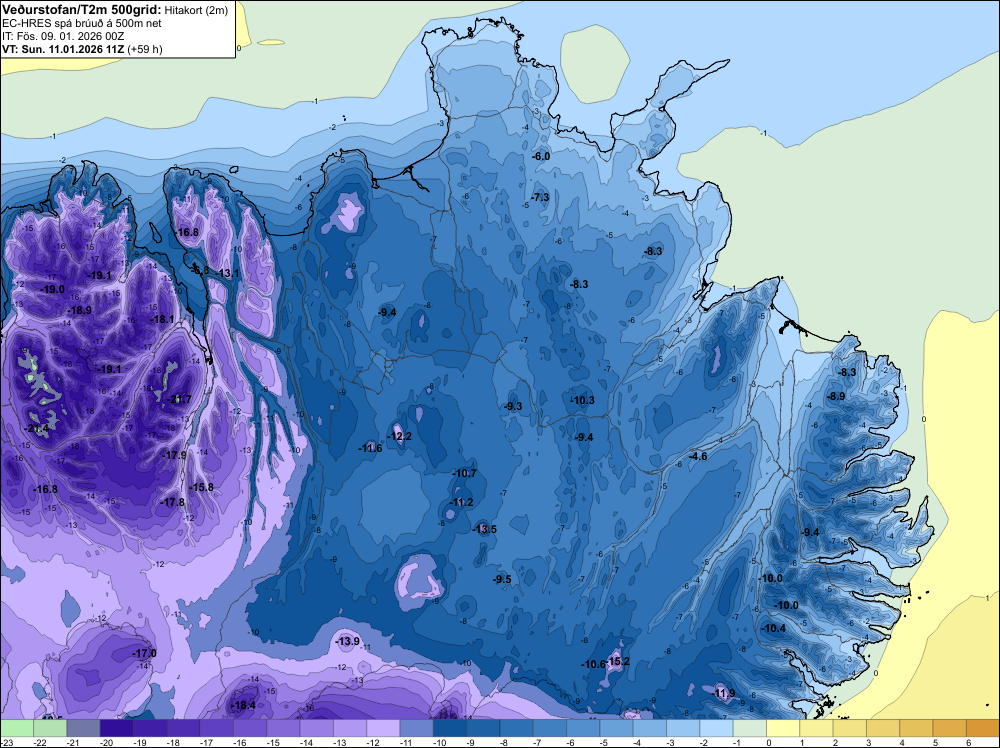Click the -19.0 temperature reading
The height and width of the screenshot is (748, 1000).
pyautogui.click(x=52, y=289)
